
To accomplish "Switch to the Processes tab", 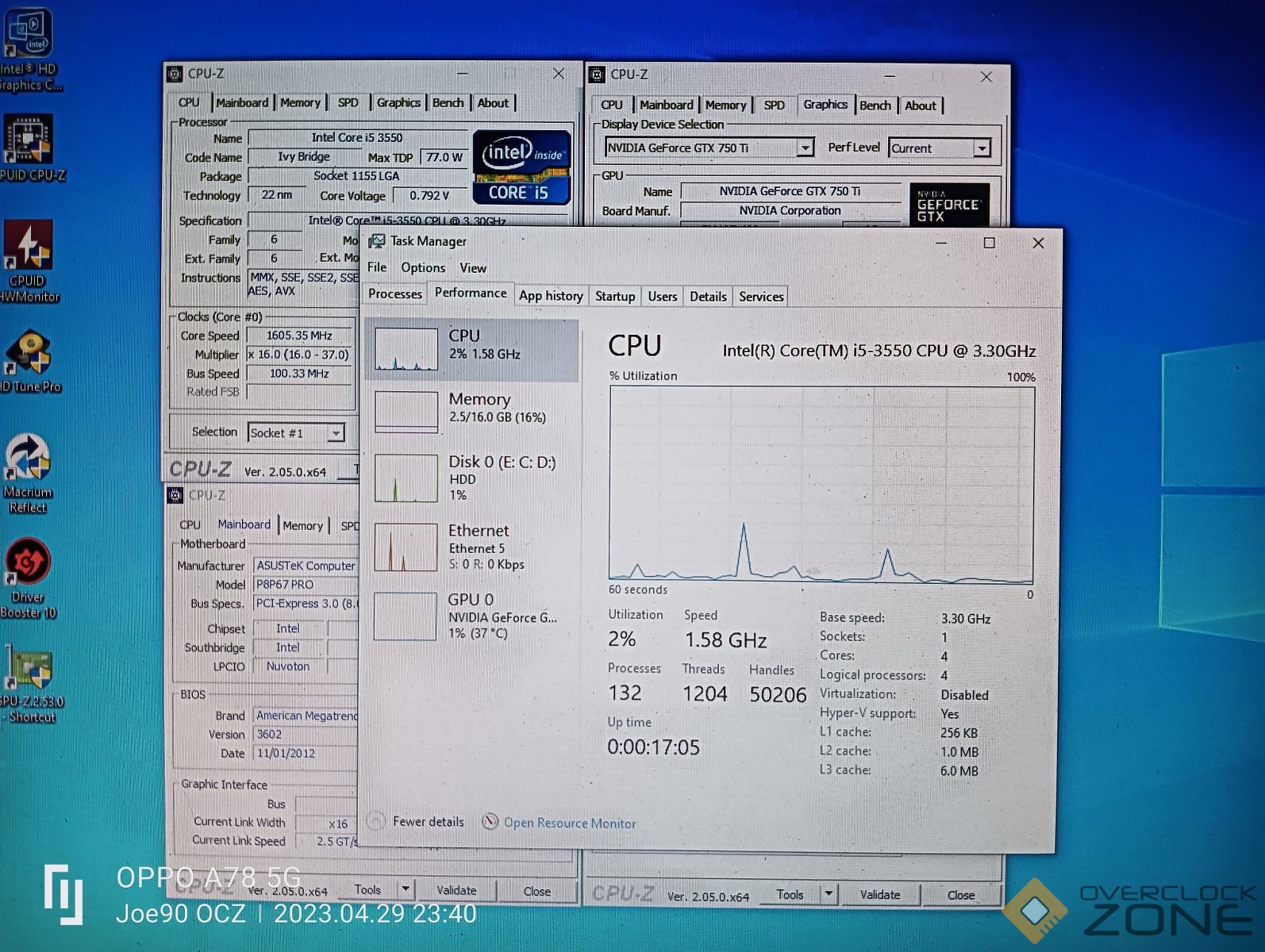I will 395,294.
